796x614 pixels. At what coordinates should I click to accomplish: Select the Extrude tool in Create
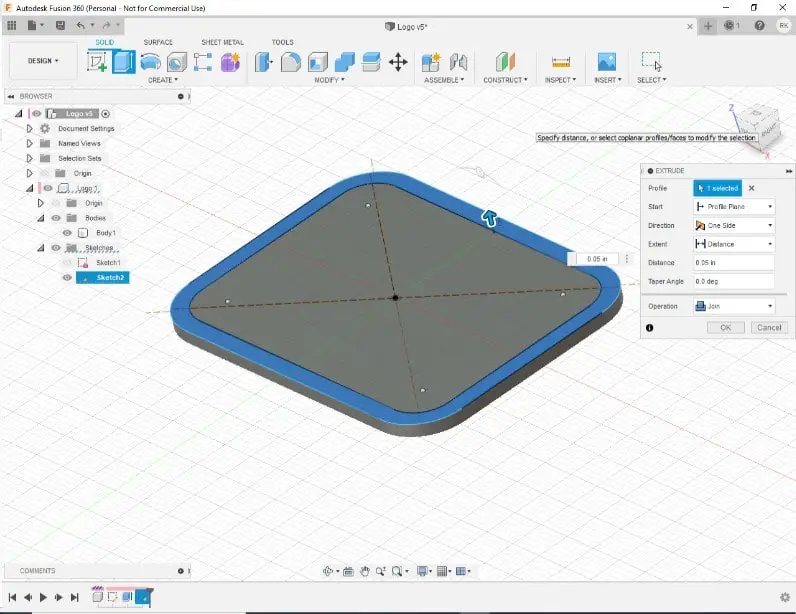tap(123, 62)
